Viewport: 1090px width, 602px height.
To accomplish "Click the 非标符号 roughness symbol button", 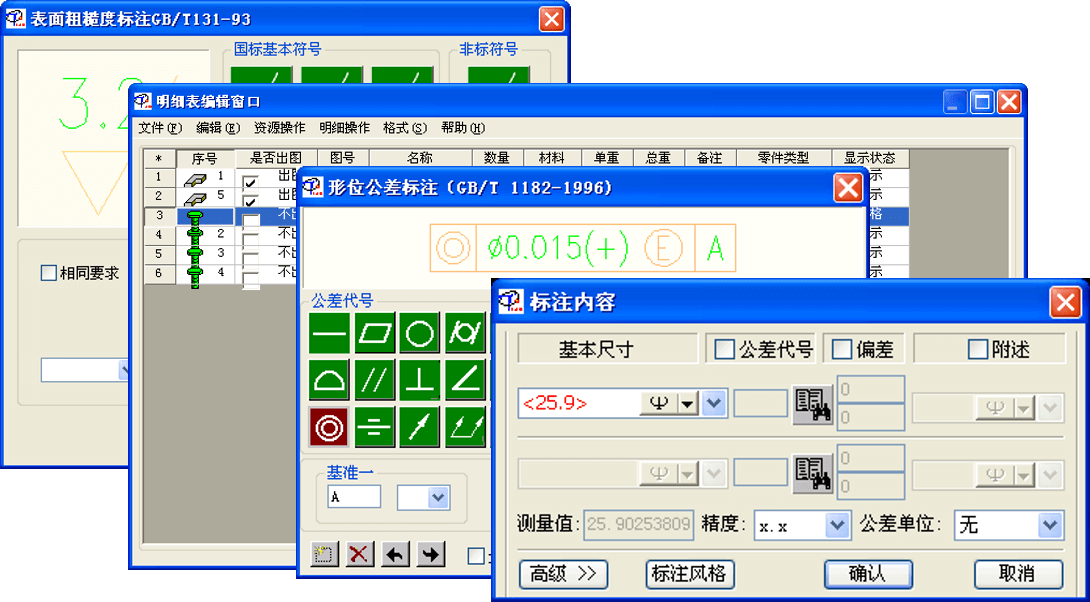I will 498,75.
